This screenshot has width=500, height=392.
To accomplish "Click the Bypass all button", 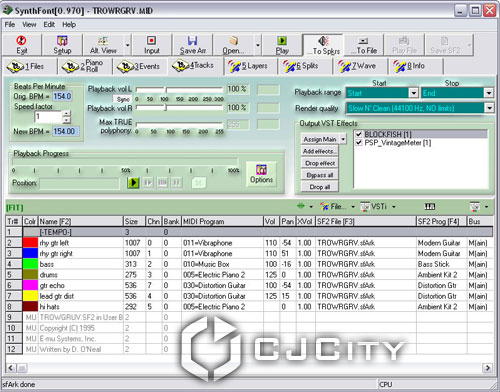I will 320,175.
